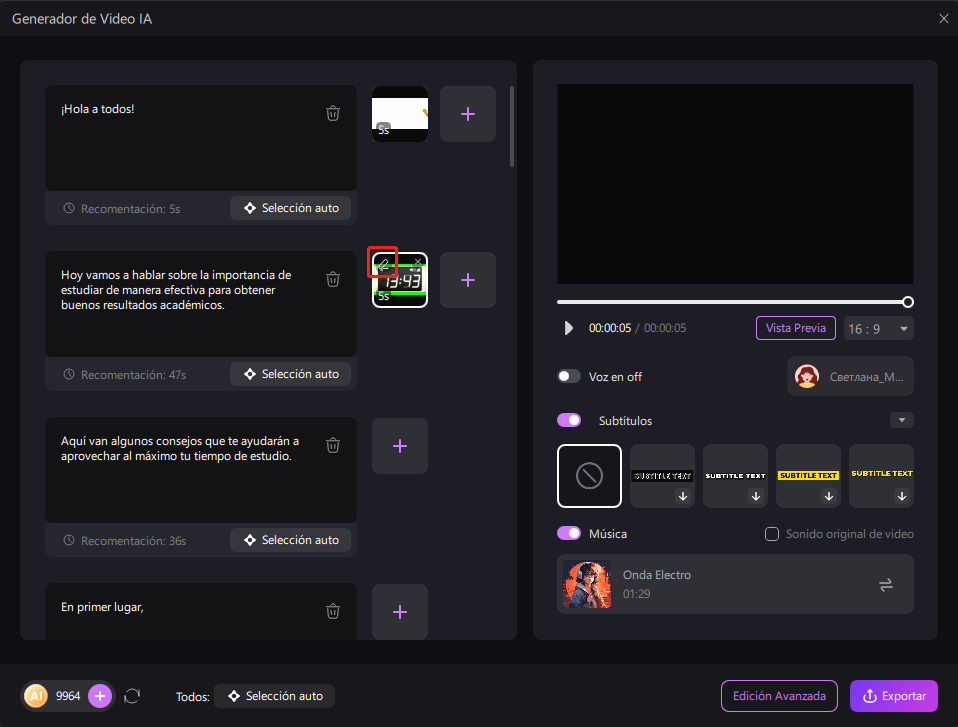Delete the "¡Hola a todos!" scene with trash icon
Image resolution: width=958 pixels, height=727 pixels.
(x=333, y=113)
